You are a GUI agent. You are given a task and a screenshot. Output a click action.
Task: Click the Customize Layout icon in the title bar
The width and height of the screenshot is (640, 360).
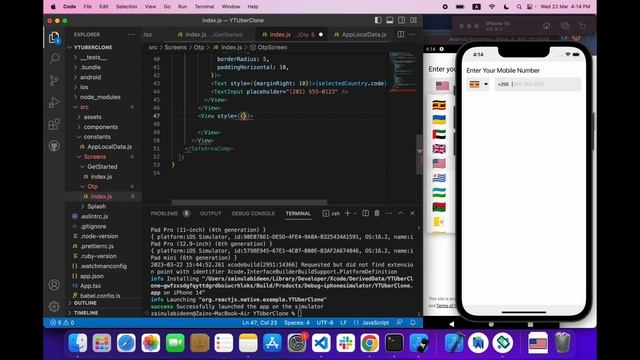(x=413, y=20)
